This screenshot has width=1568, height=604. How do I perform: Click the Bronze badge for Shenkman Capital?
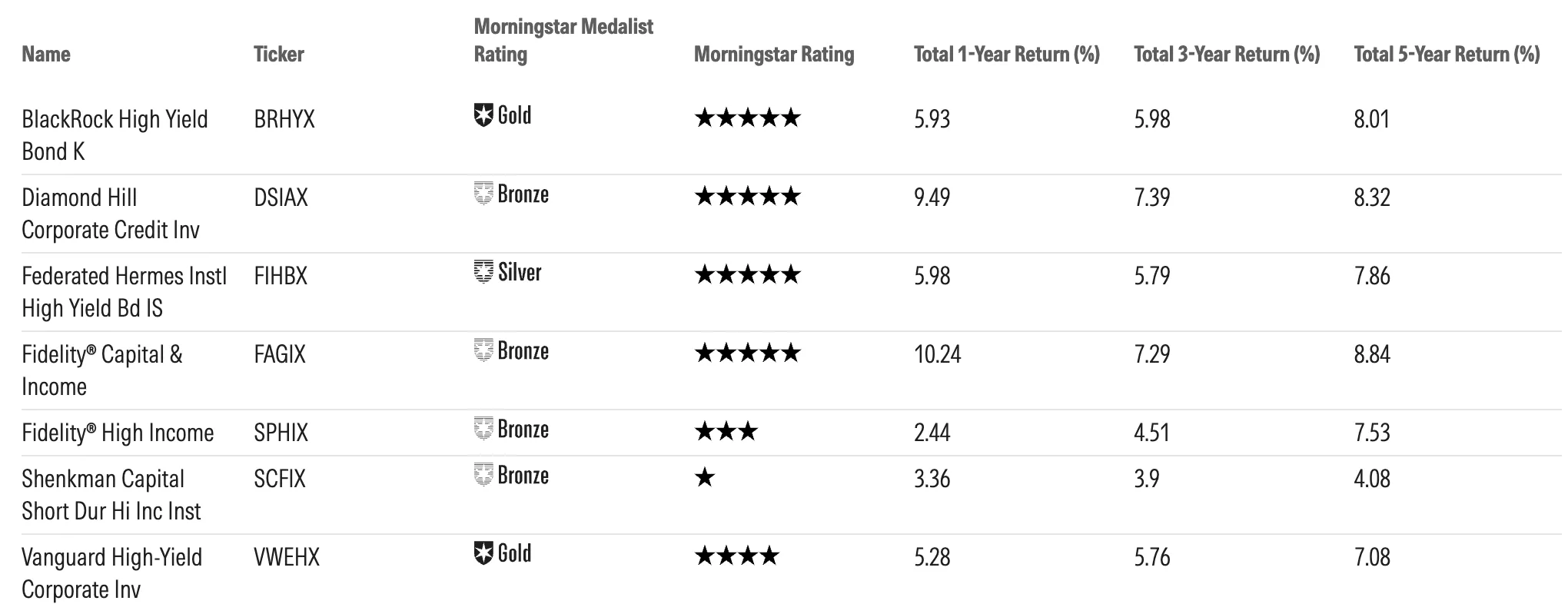(511, 476)
